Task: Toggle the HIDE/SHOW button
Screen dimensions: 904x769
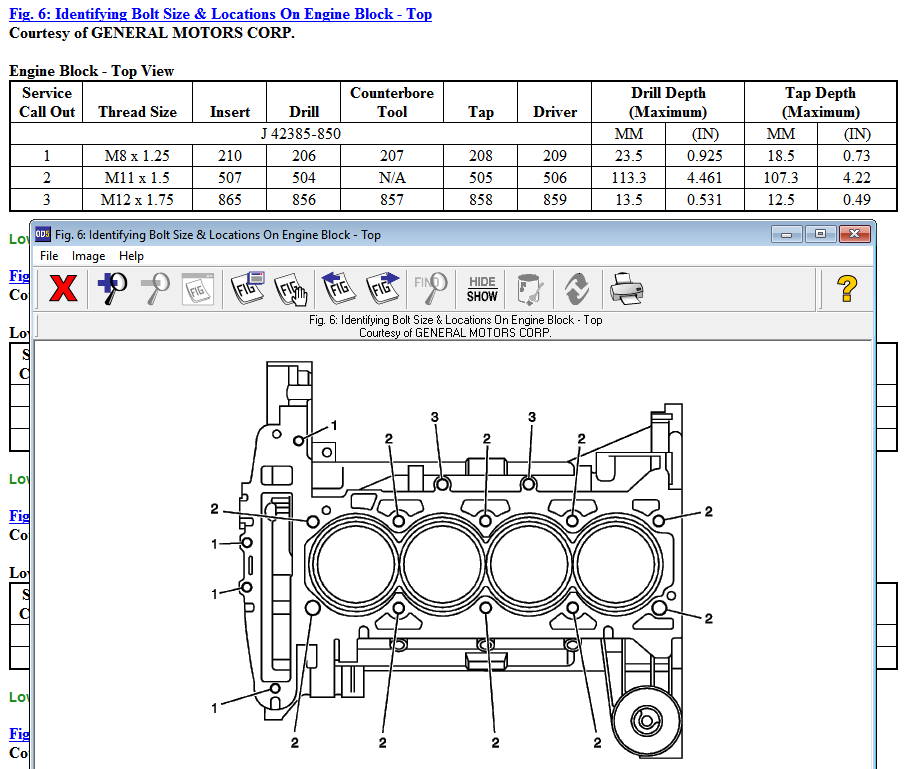Action: click(x=482, y=289)
